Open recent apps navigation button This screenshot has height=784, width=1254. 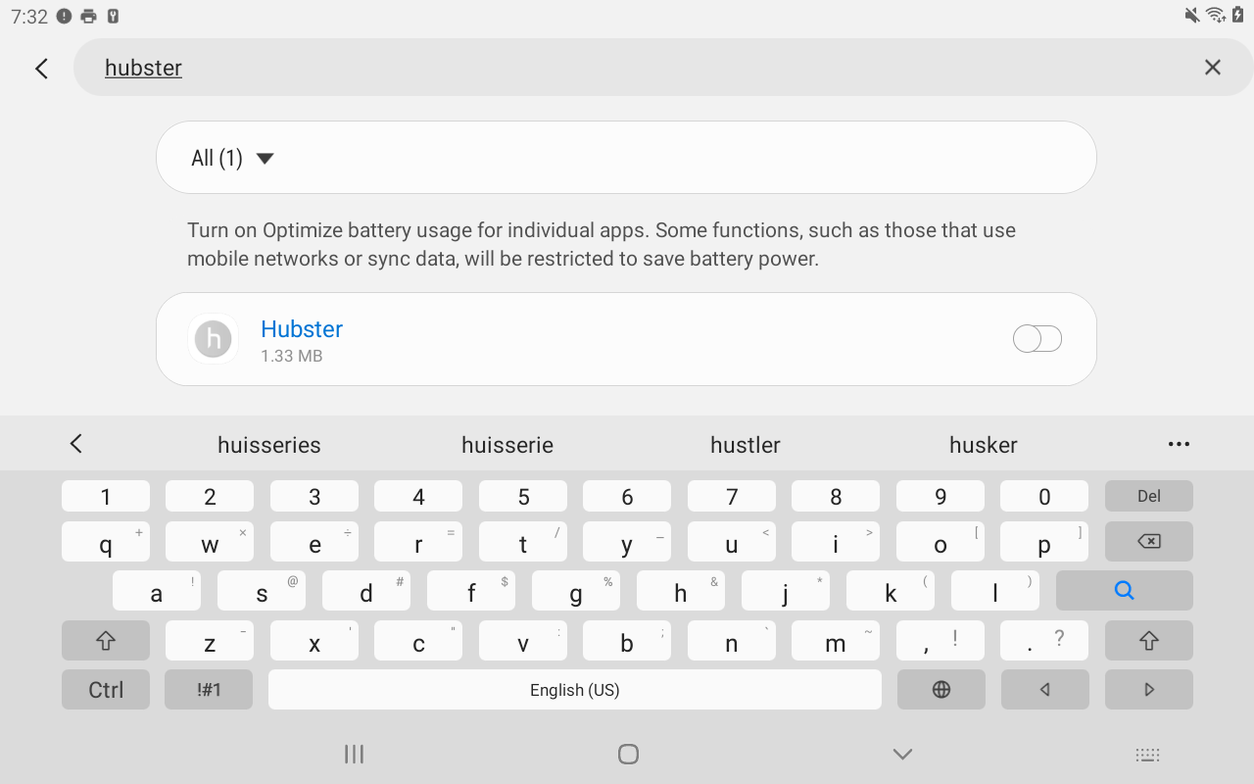pos(354,754)
